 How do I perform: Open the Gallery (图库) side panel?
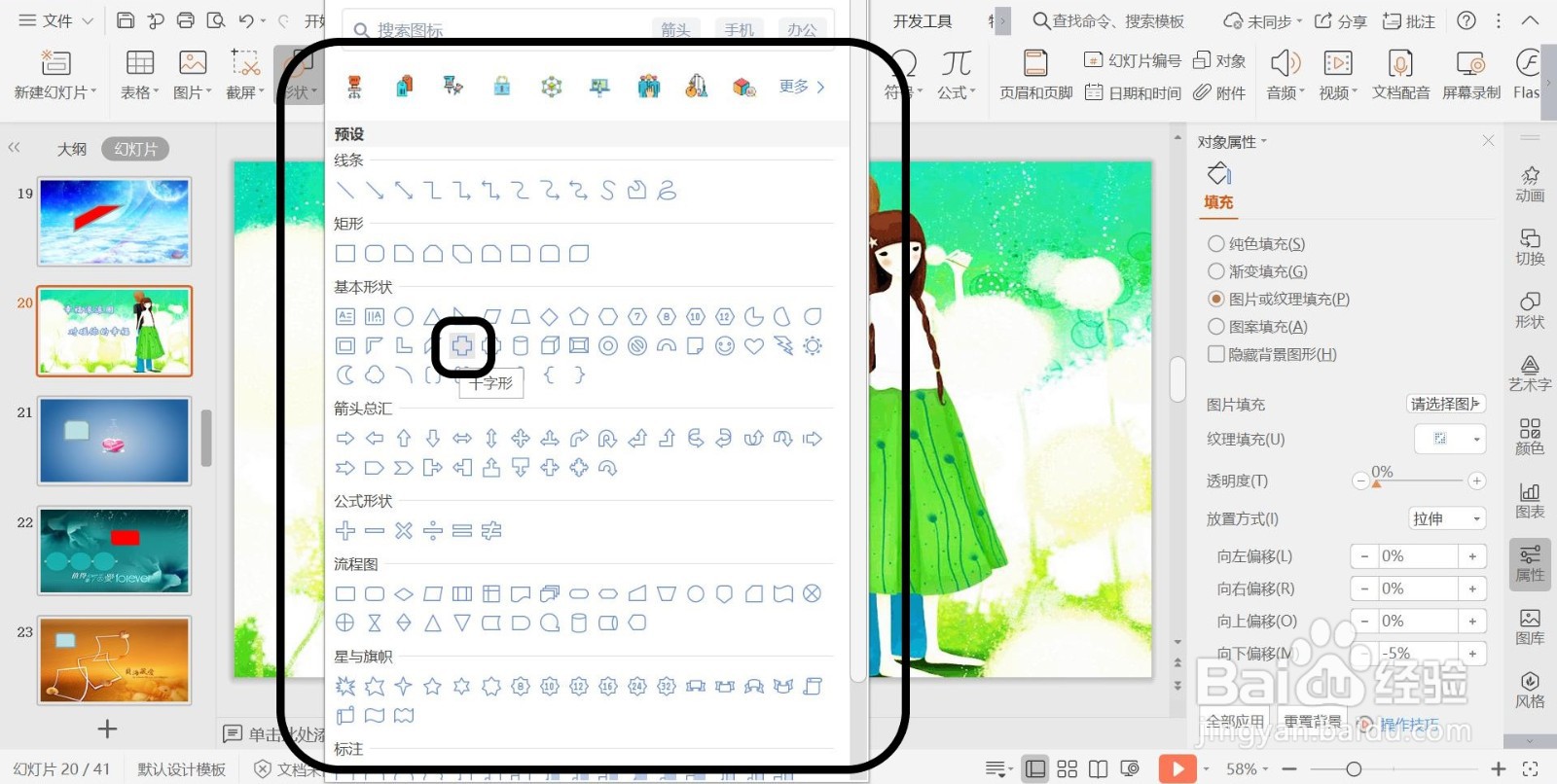(1530, 626)
